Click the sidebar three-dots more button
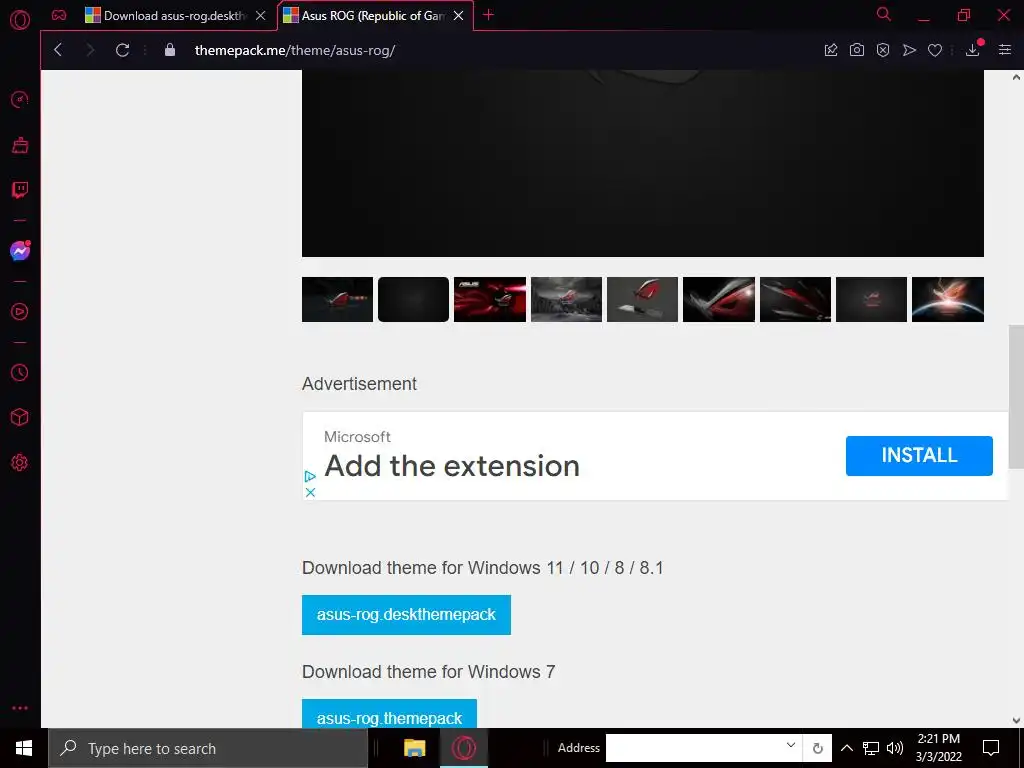 point(20,708)
